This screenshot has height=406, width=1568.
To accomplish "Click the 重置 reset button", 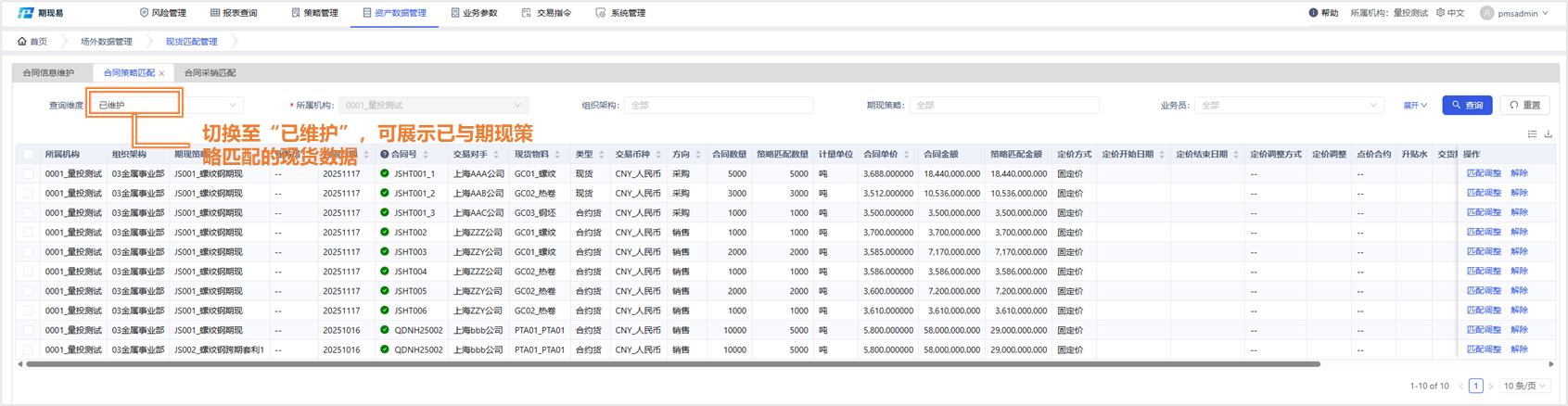I will click(1524, 106).
